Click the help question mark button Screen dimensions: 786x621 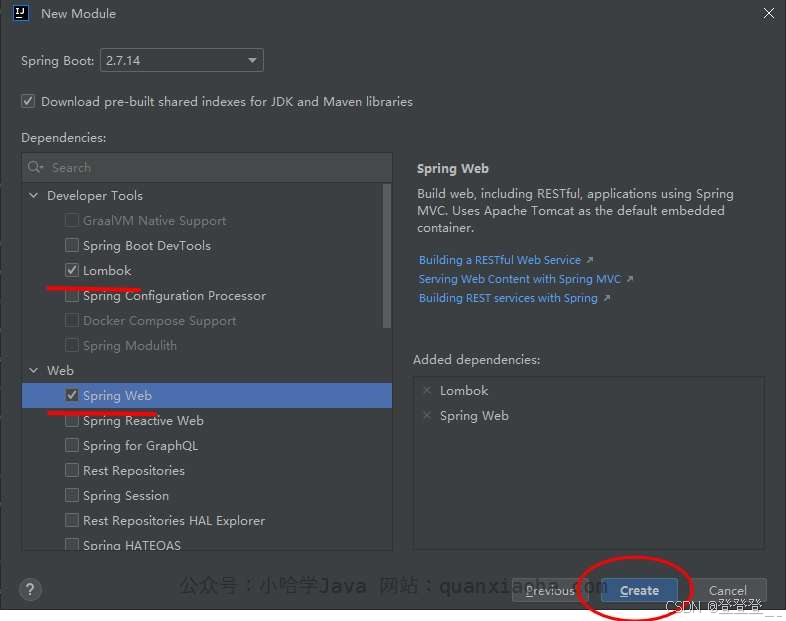click(30, 589)
